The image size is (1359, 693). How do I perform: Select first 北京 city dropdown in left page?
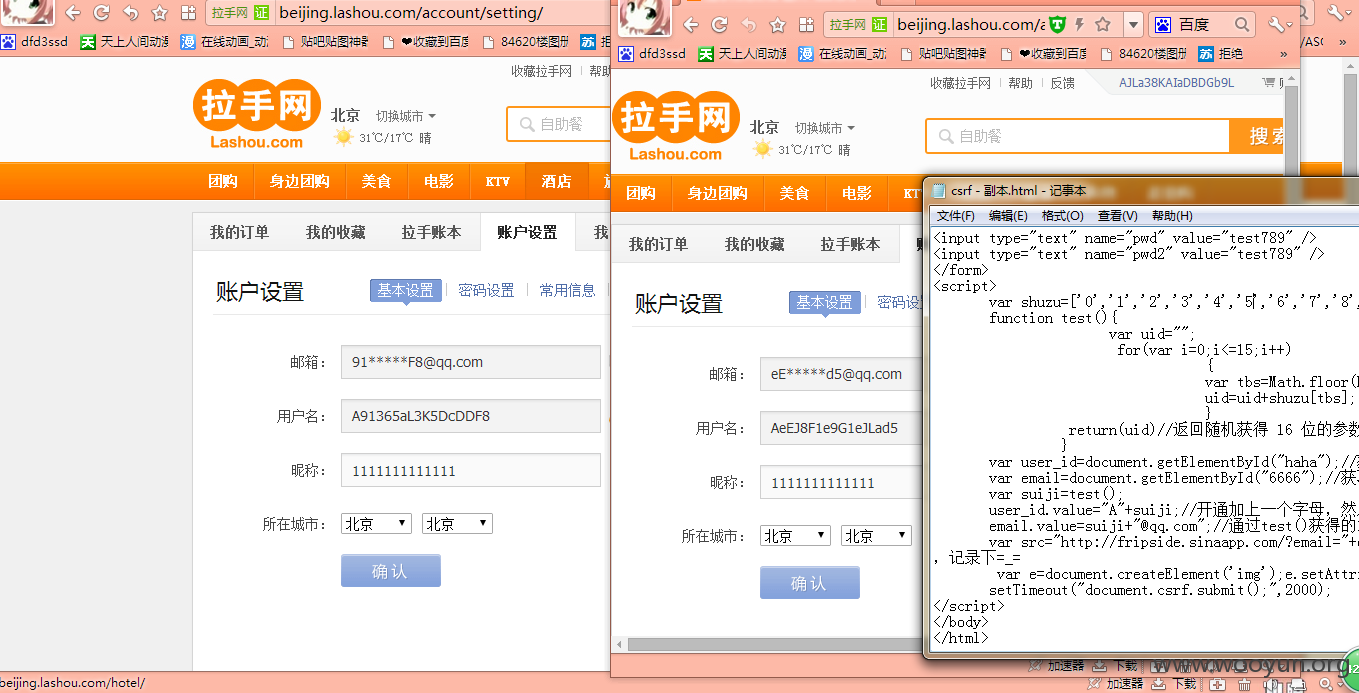coord(376,524)
